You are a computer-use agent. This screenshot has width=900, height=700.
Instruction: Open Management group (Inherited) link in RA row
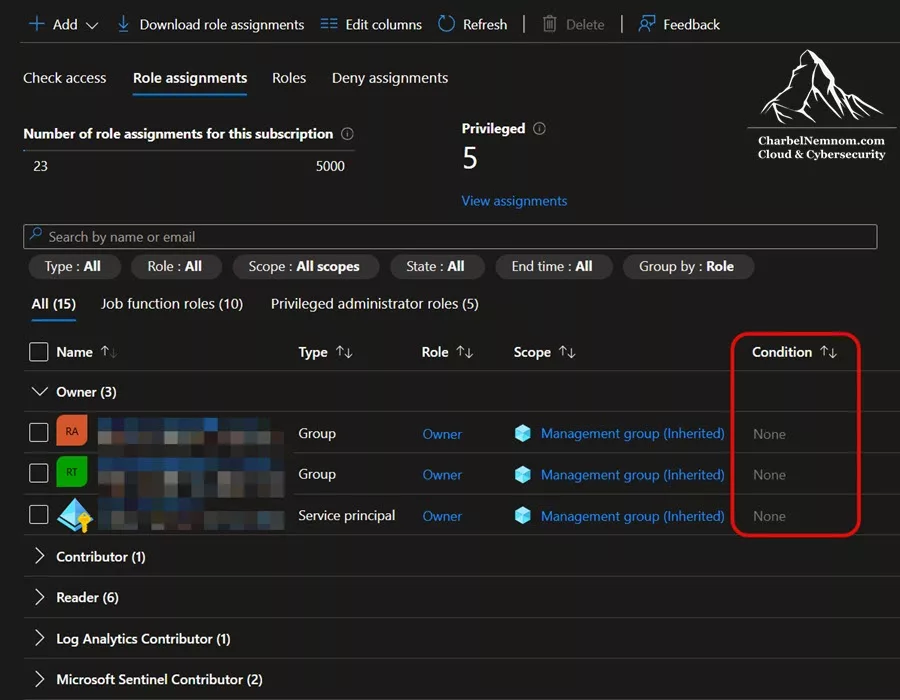(x=633, y=434)
